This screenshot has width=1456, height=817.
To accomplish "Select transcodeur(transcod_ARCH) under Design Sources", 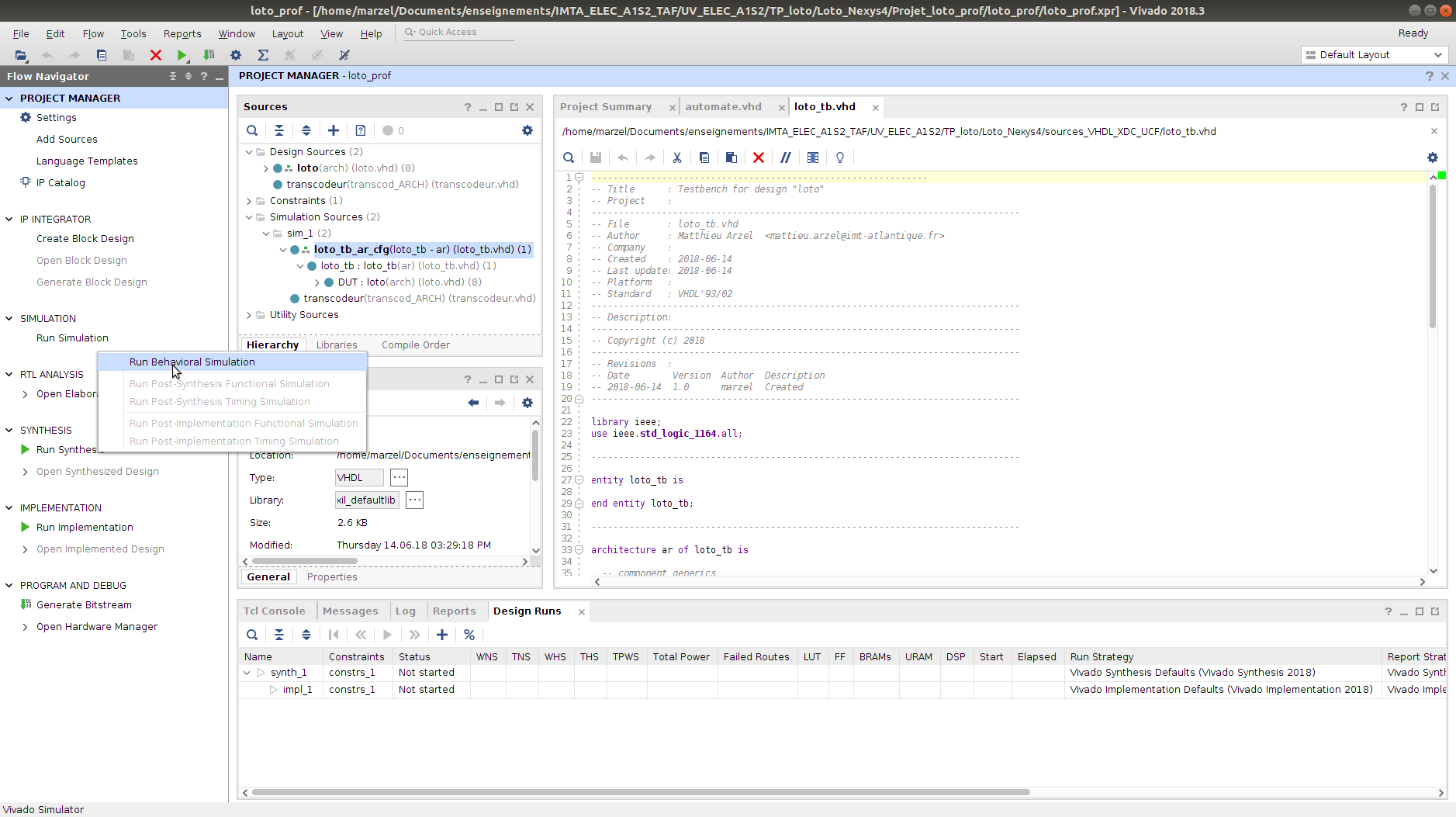I will point(402,185).
